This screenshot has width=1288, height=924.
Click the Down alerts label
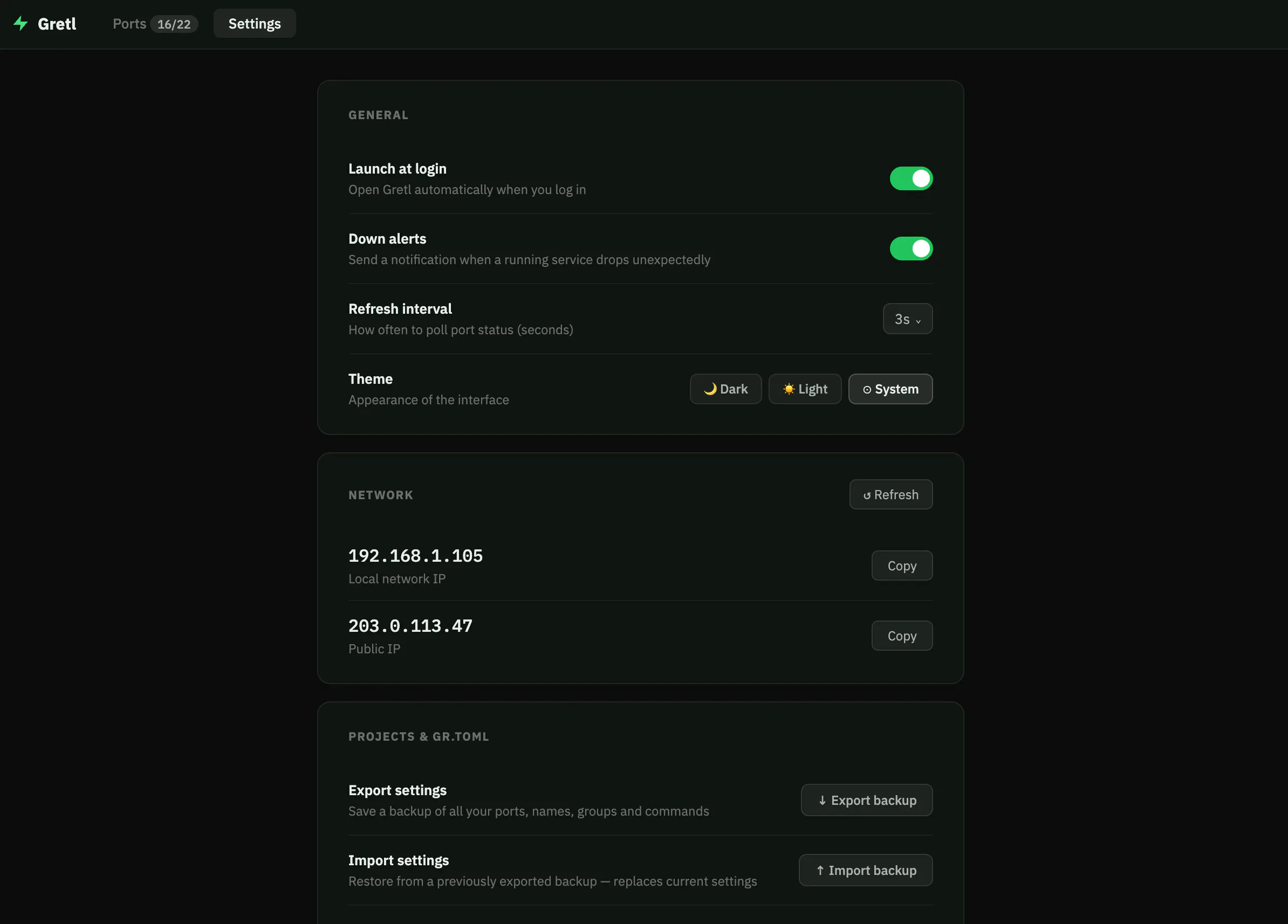point(387,239)
